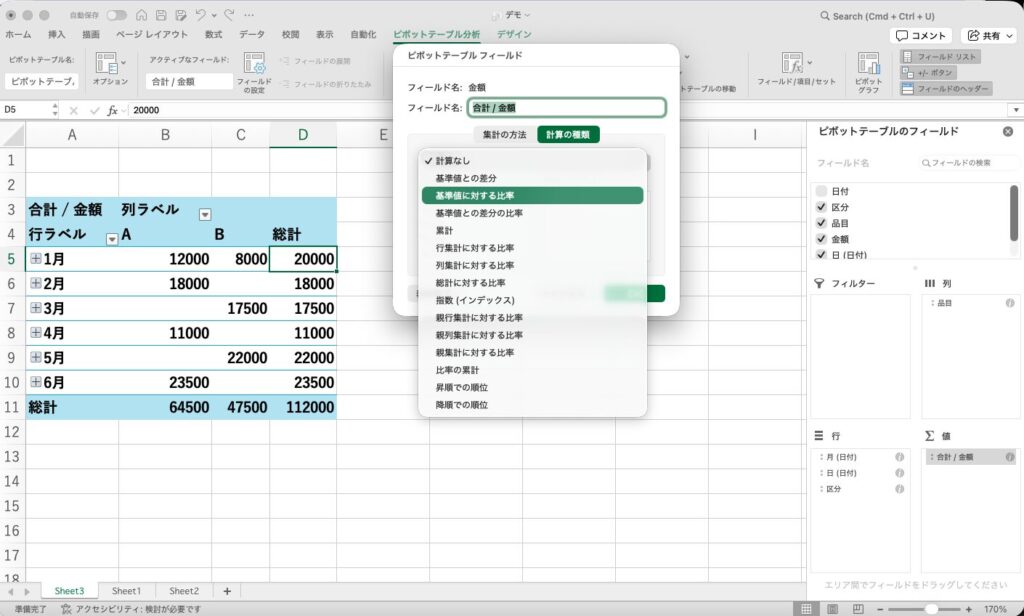Open the 行ラベル filter dropdown
The image size is (1024, 616).
point(112,239)
